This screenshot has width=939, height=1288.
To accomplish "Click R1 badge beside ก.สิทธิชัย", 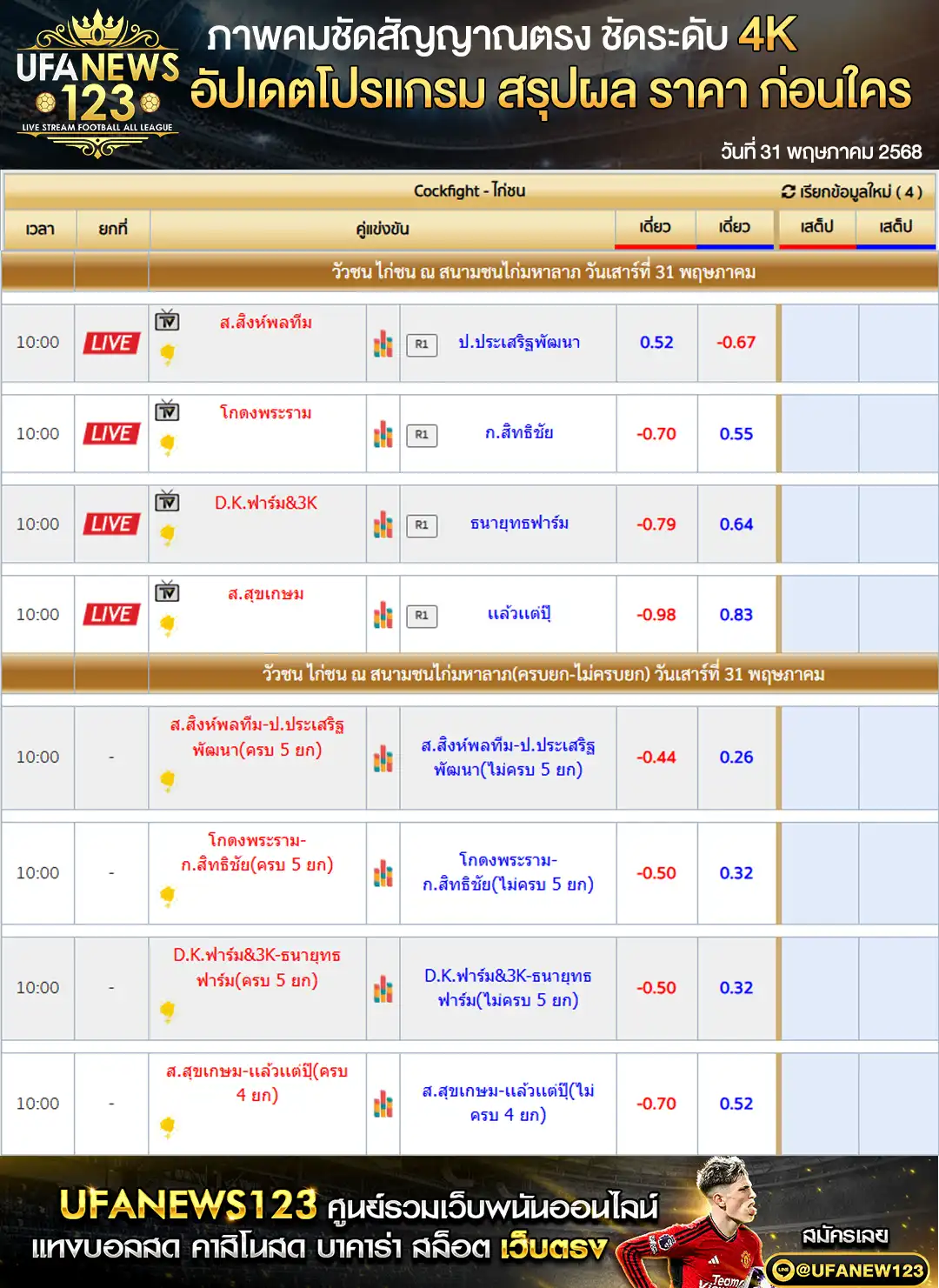I will [x=422, y=435].
